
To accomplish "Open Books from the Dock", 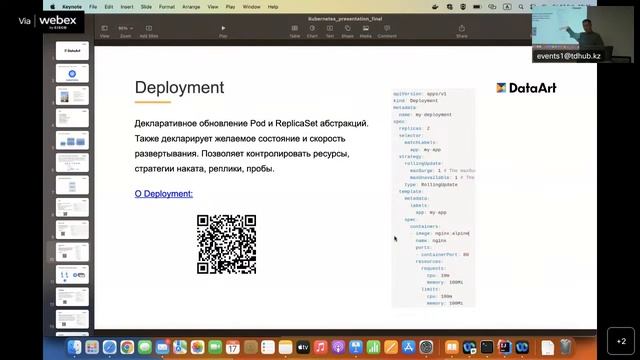I will tap(451, 347).
